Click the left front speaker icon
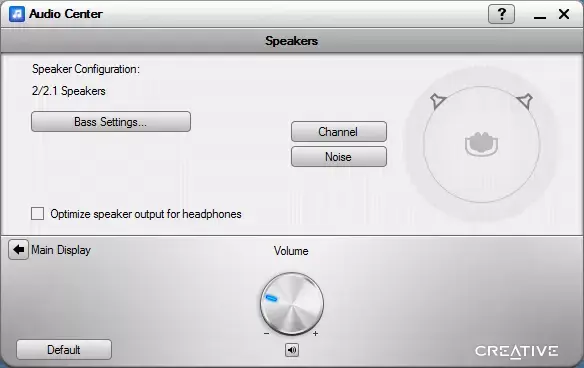Viewport: 584px width, 368px height. coord(437,100)
